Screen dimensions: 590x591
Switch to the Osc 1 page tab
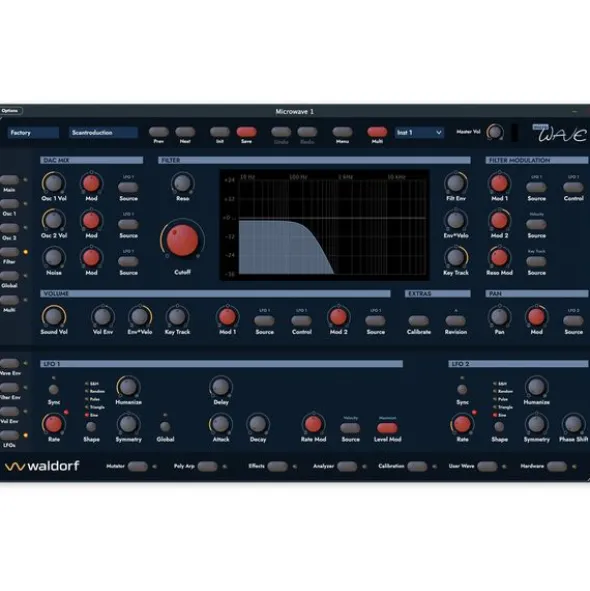(x=9, y=204)
